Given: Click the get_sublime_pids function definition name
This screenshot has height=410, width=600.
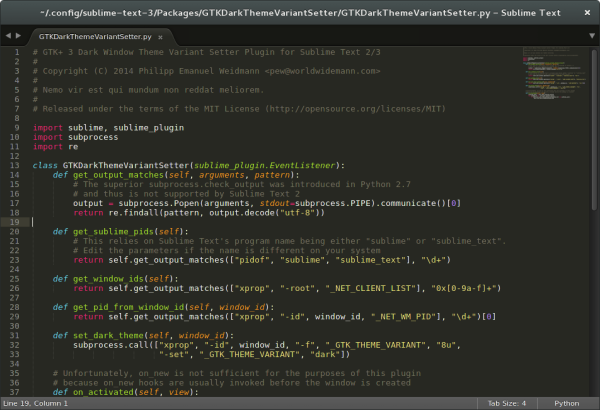Looking at the screenshot, I should point(113,232).
